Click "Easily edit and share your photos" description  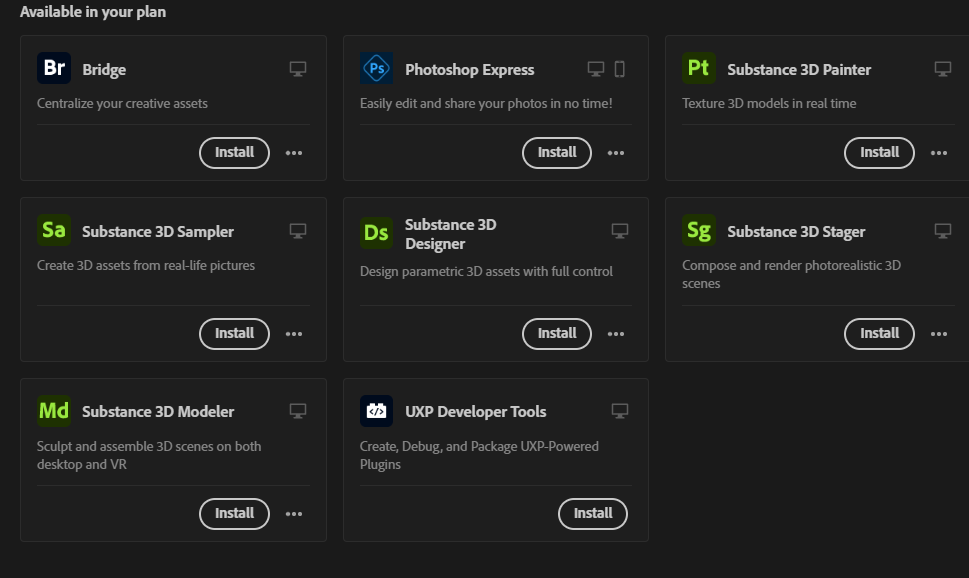coord(486,103)
